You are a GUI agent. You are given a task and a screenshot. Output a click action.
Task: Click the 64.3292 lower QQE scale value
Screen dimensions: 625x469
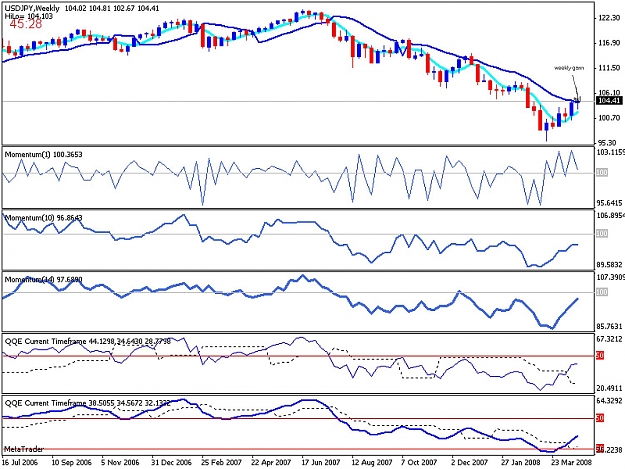point(609,400)
